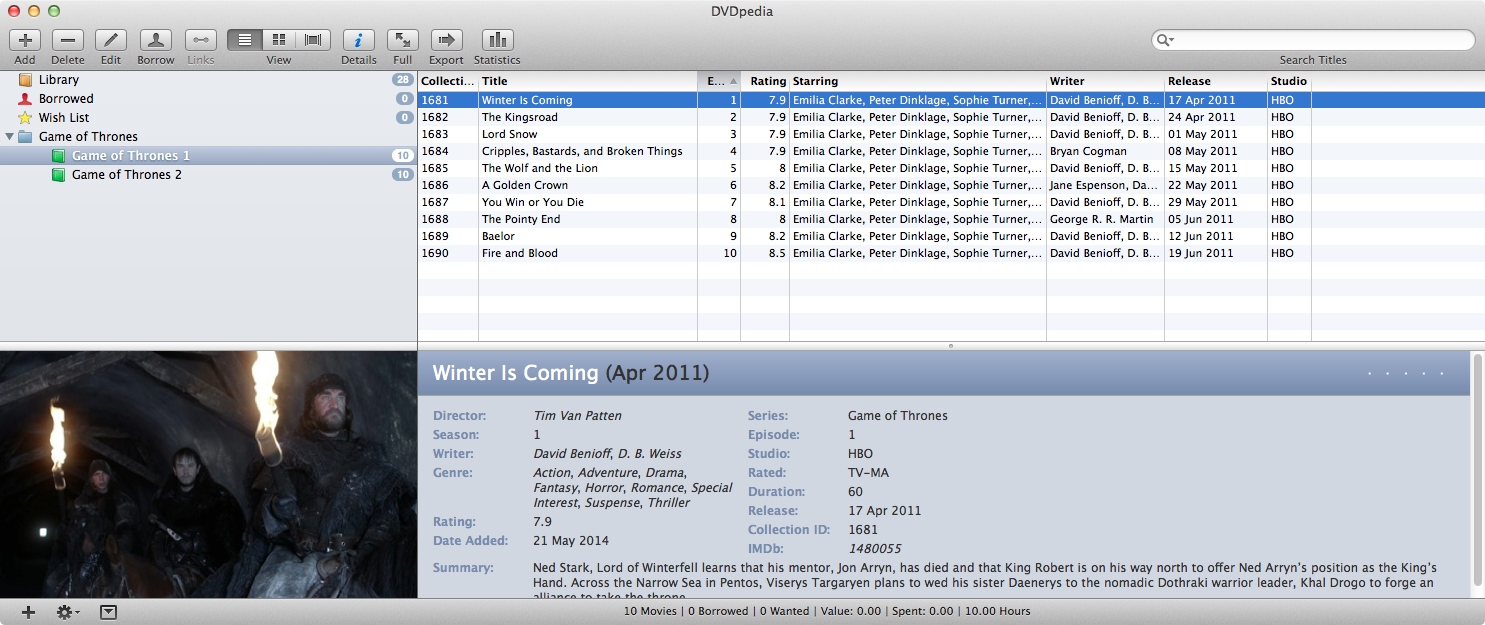The height and width of the screenshot is (625, 1485).
Task: Select 'You Win or You Die'
Action: point(951,202)
